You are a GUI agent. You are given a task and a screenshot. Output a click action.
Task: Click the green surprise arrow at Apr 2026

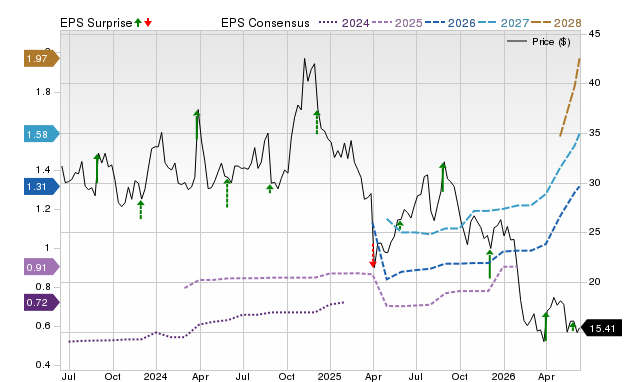(x=546, y=326)
